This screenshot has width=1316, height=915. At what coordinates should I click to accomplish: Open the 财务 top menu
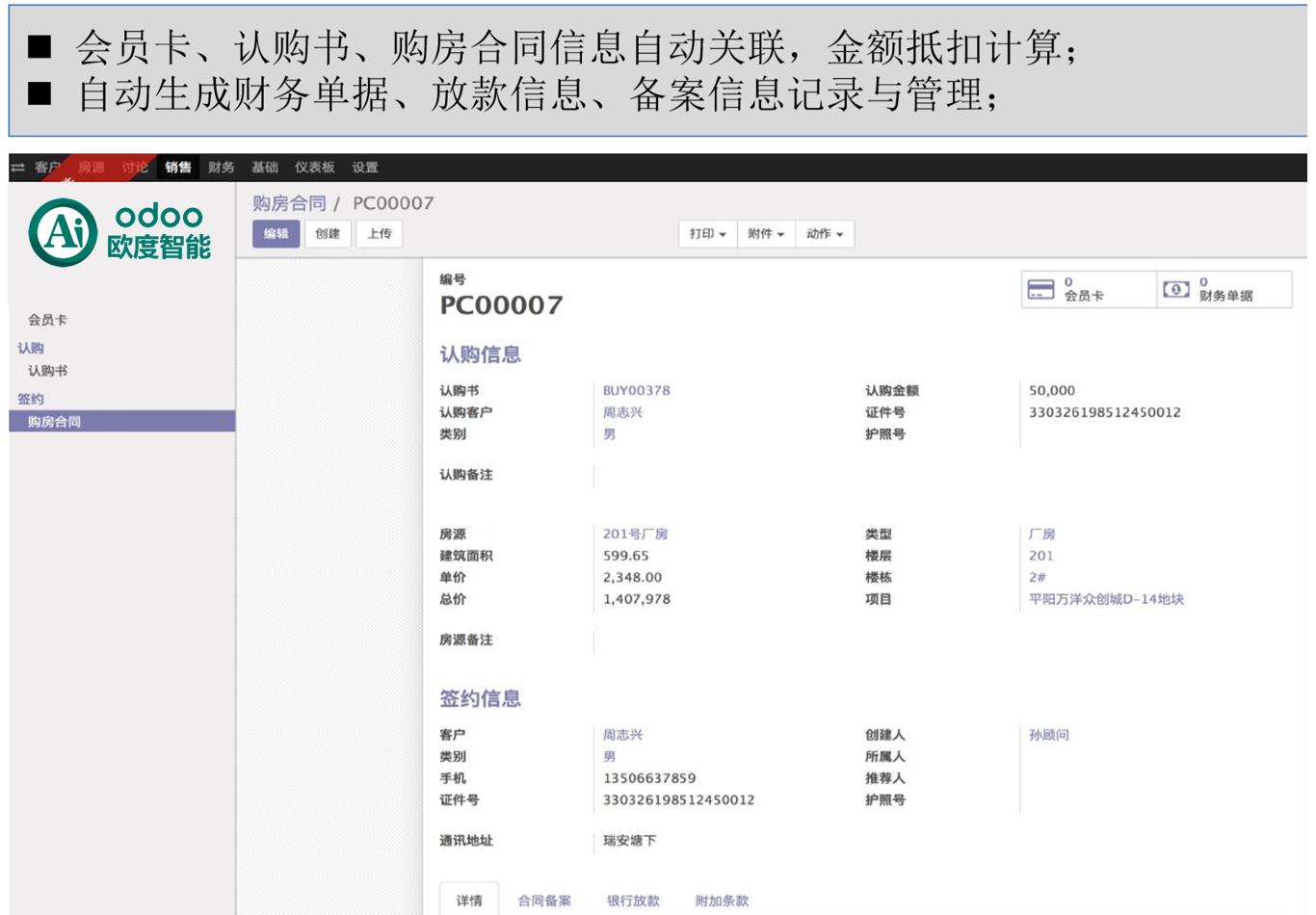(221, 168)
